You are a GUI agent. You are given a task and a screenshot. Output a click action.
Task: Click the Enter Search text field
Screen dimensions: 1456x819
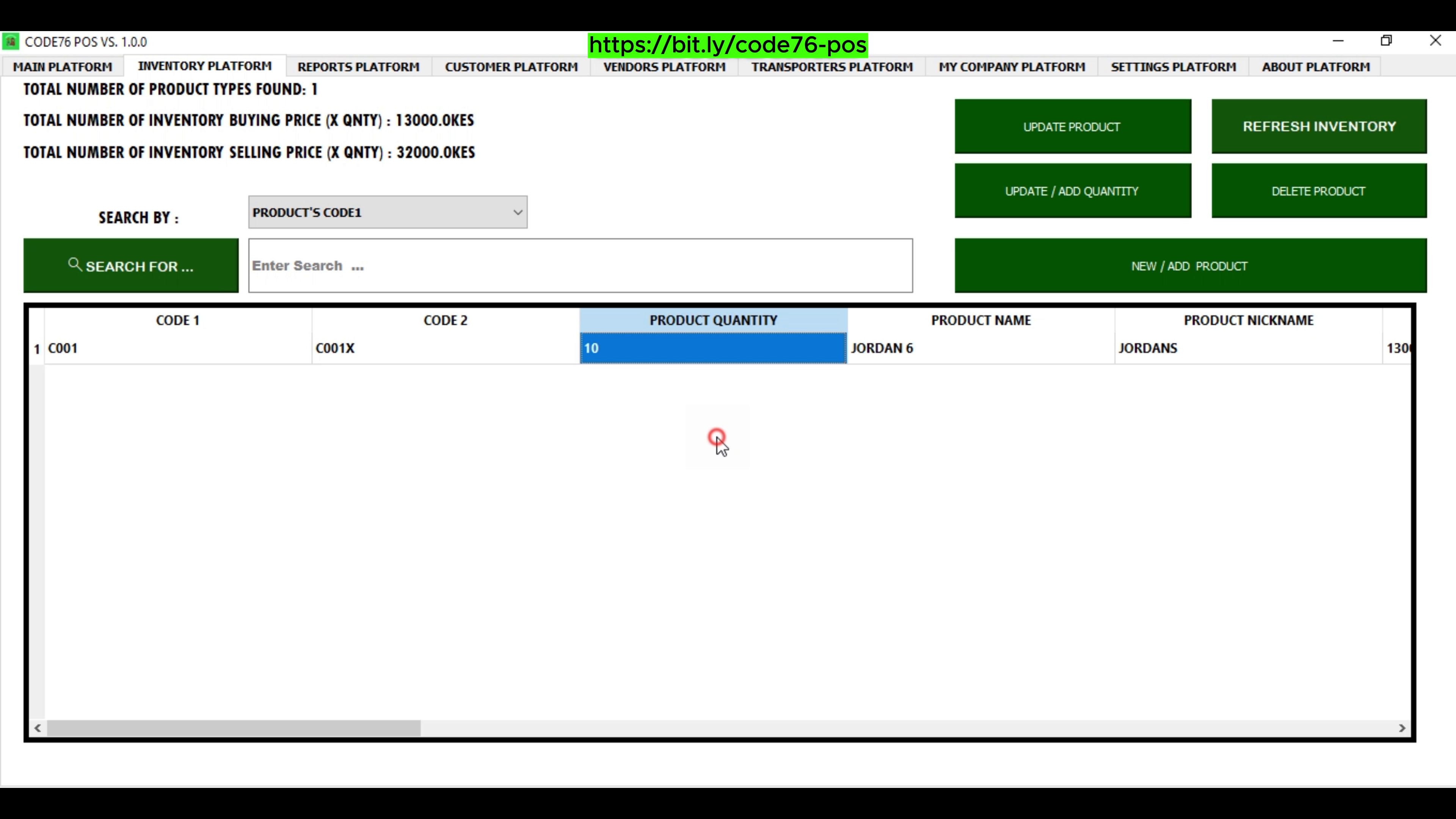580,266
